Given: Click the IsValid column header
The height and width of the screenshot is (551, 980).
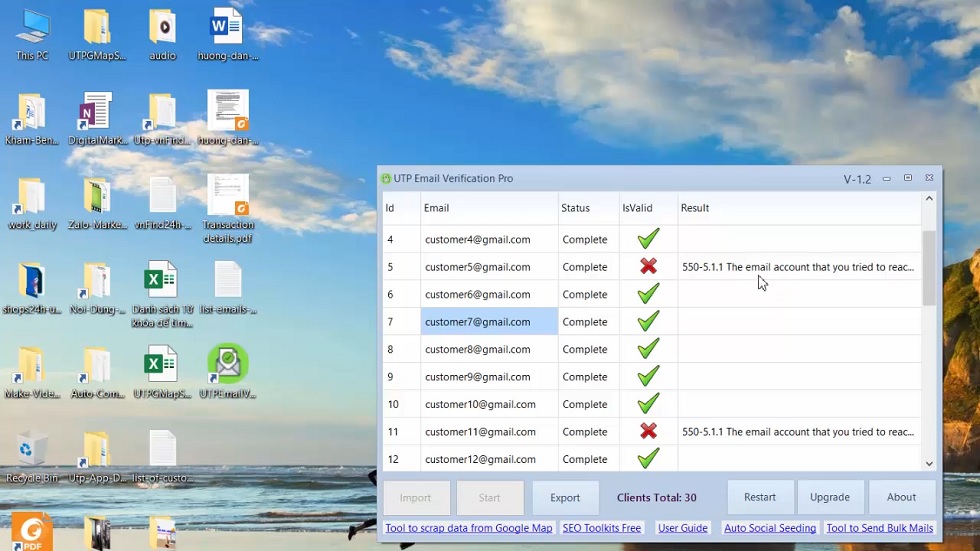Looking at the screenshot, I should point(637,208).
